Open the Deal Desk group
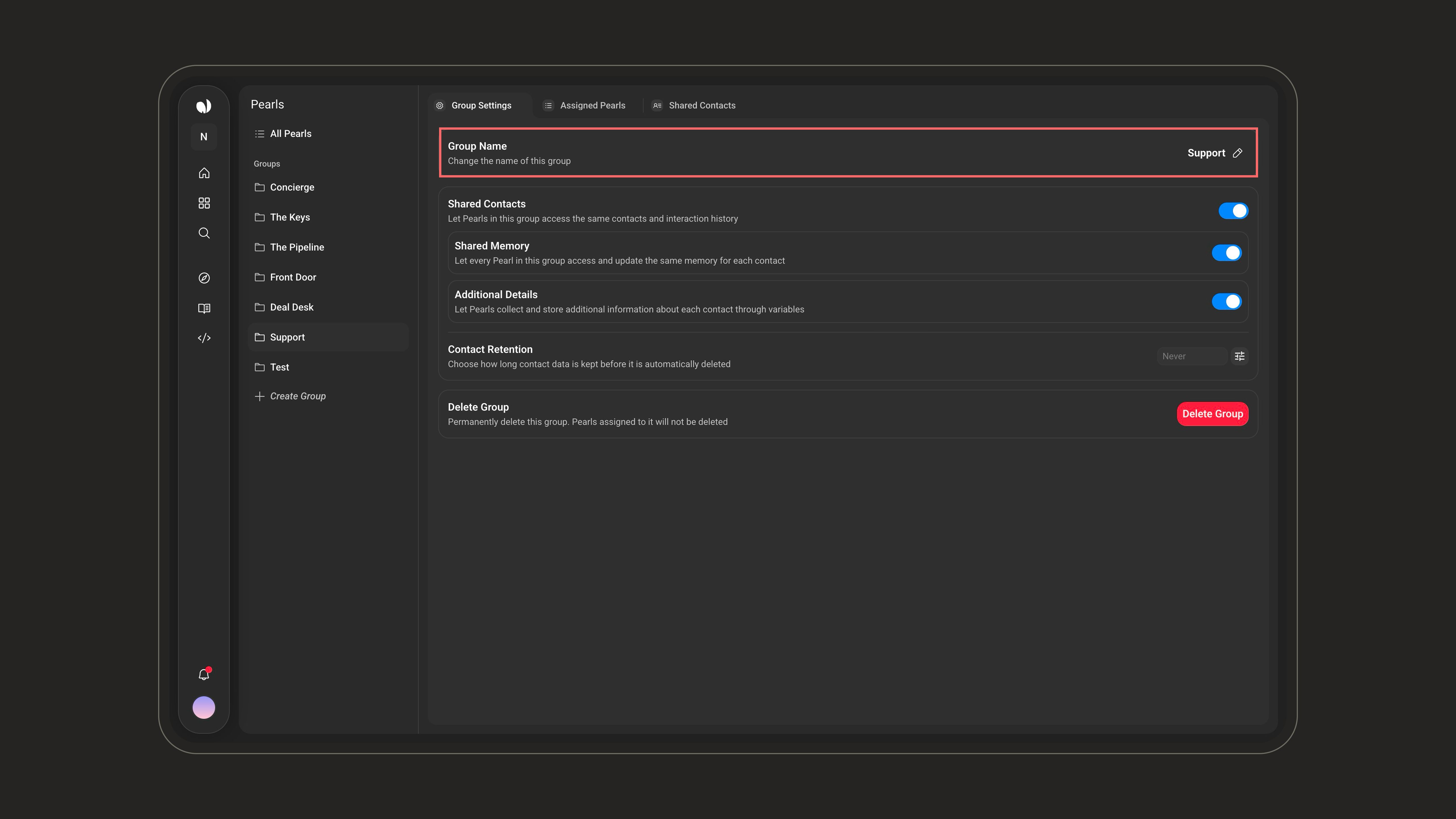 pyautogui.click(x=328, y=307)
